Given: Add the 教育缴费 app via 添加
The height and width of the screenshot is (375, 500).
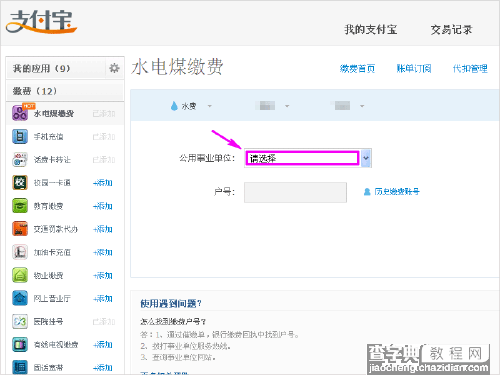Looking at the screenshot, I should coord(103,206).
